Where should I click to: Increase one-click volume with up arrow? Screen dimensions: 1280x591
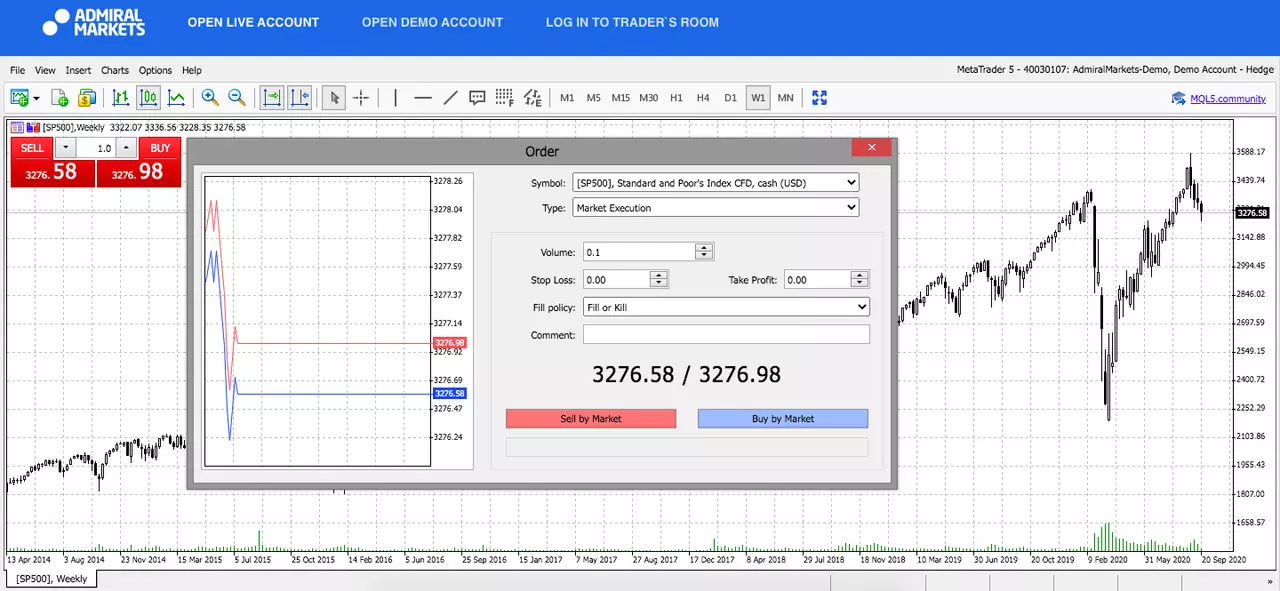[x=126, y=148]
